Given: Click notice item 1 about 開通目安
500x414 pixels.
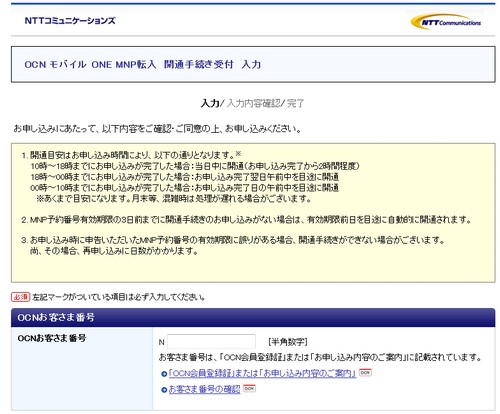Looking at the screenshot, I should tap(131, 155).
